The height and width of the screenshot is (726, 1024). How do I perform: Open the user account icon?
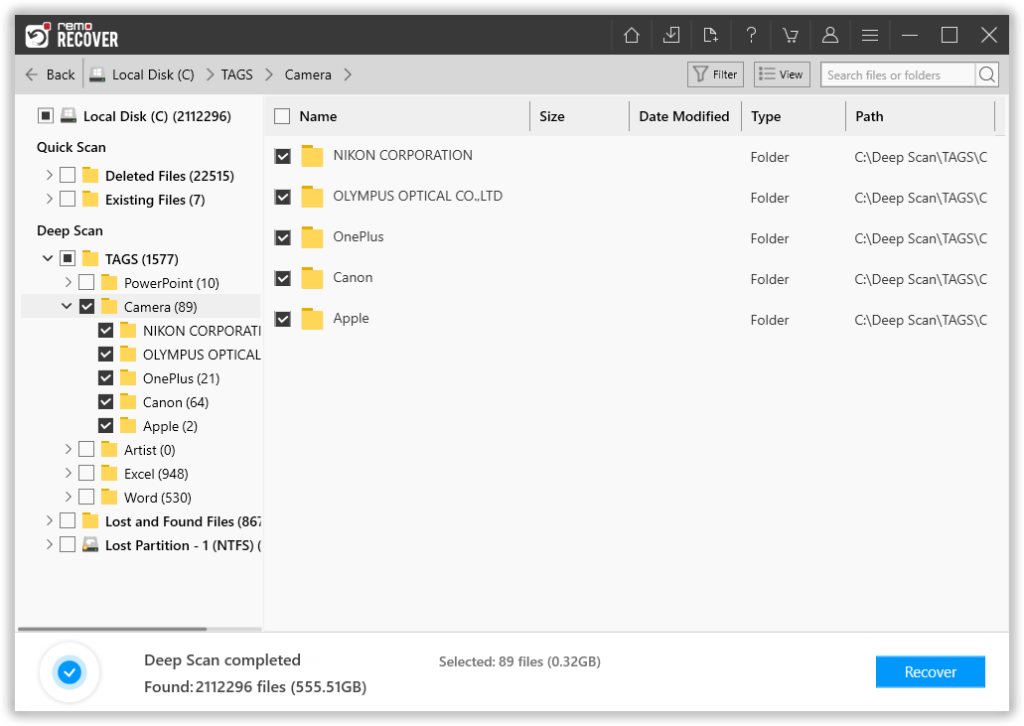click(830, 35)
